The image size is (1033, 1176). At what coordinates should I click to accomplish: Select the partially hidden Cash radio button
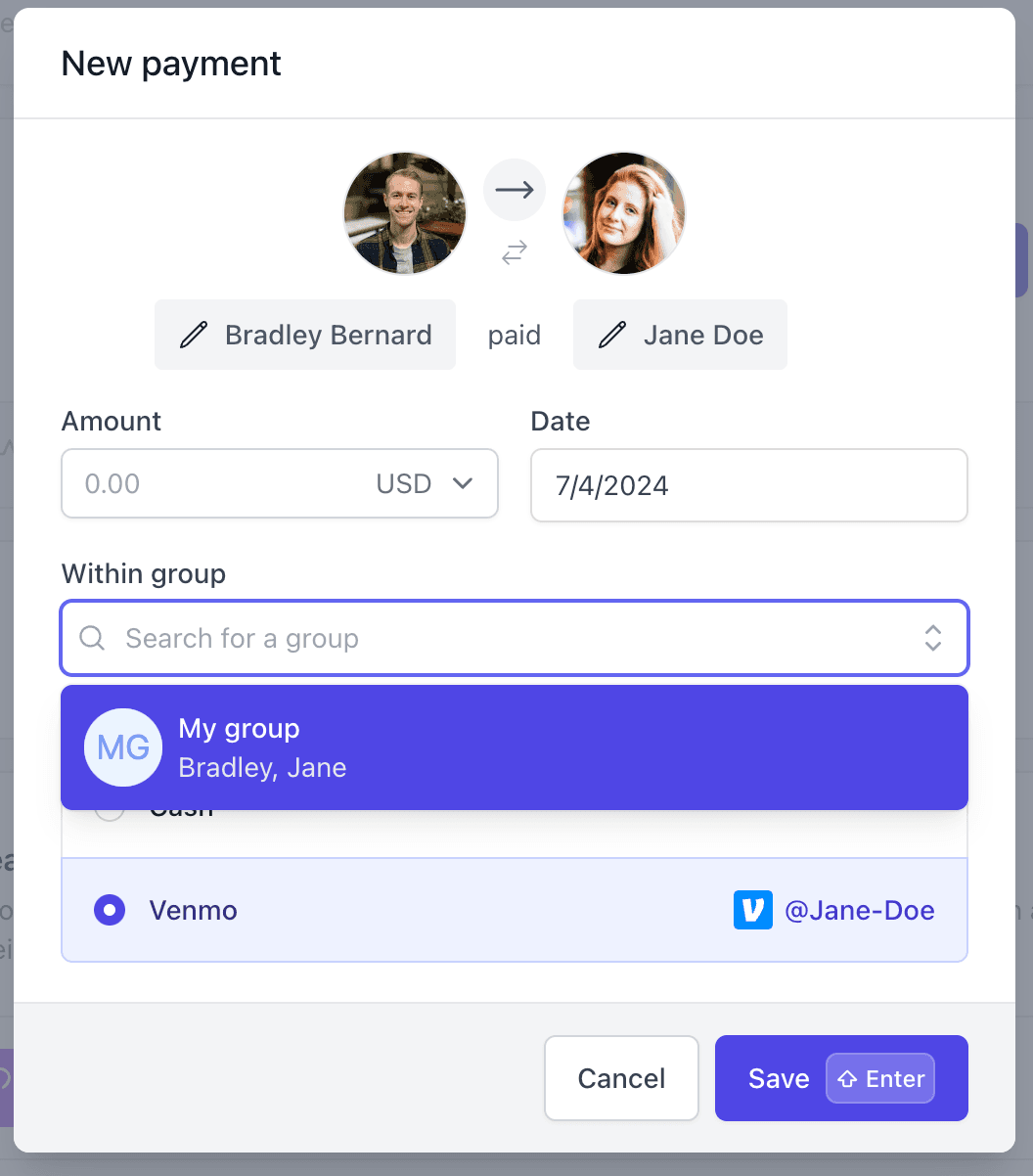click(x=109, y=812)
